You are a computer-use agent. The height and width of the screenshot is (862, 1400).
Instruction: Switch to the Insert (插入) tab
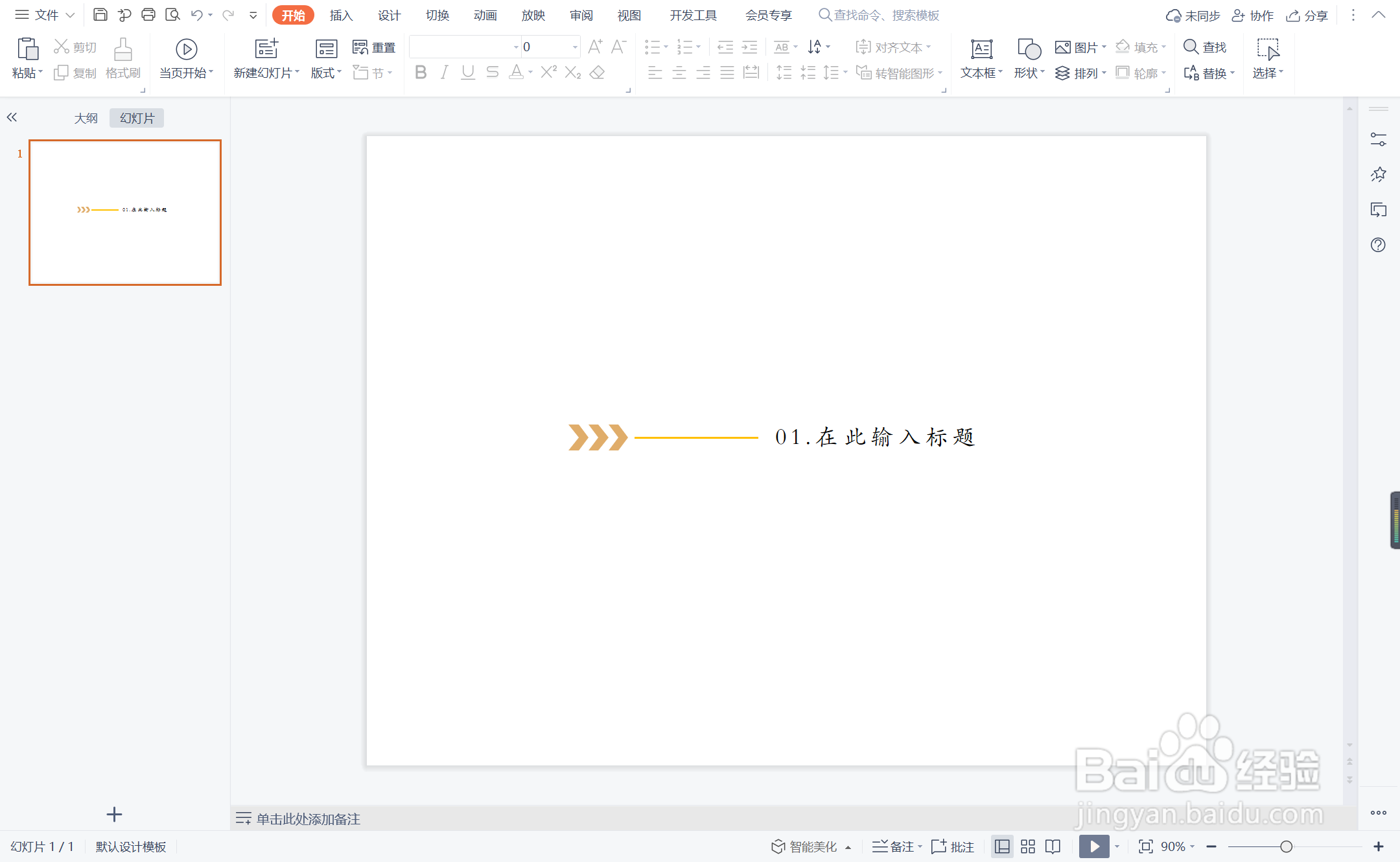point(341,15)
